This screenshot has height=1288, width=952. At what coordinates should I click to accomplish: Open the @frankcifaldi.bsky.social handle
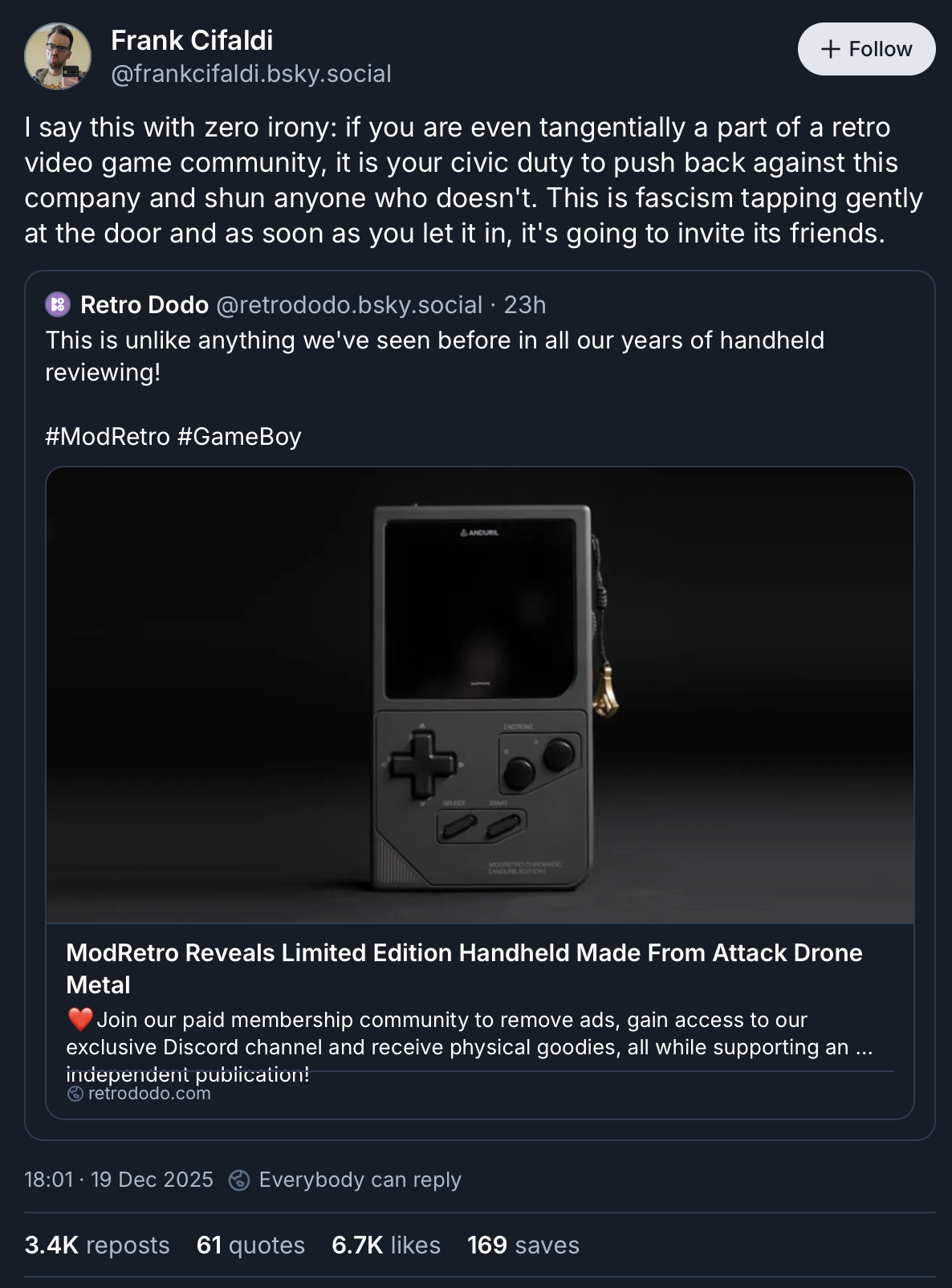click(251, 74)
